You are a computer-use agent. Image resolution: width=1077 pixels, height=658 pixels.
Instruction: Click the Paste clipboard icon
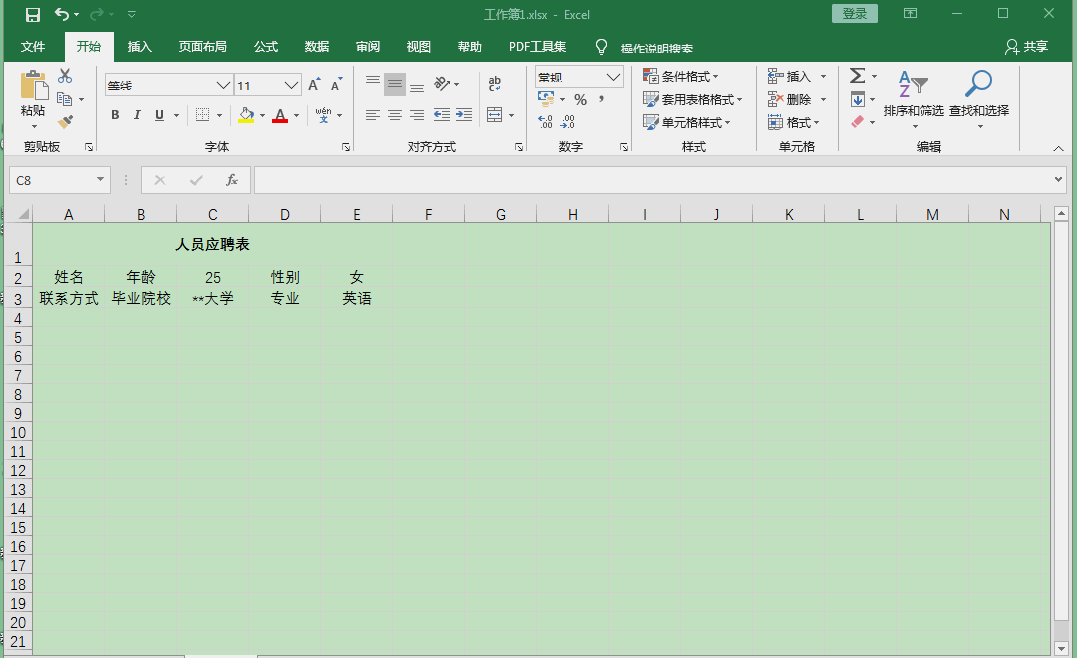(33, 86)
